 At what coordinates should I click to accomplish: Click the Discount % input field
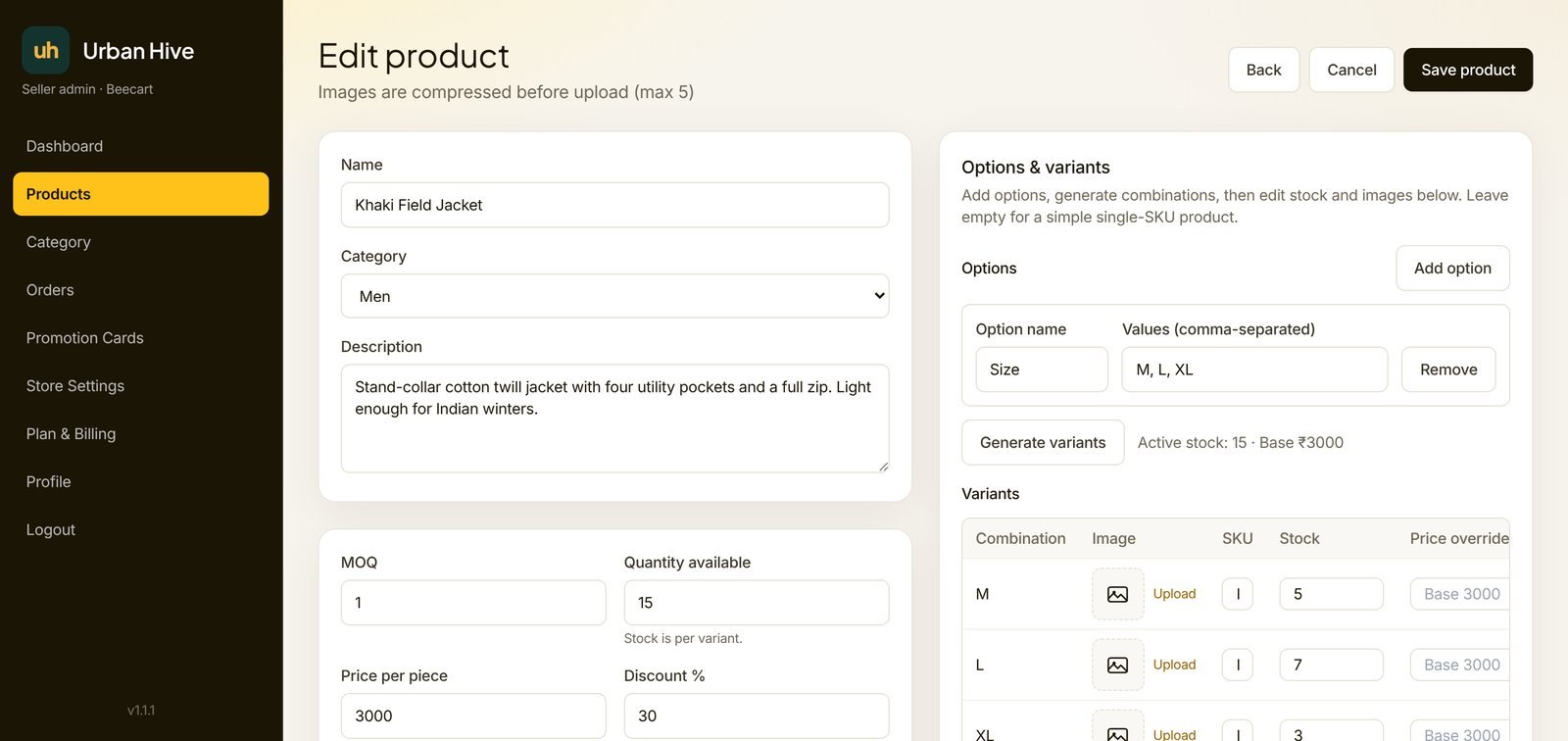click(x=756, y=716)
